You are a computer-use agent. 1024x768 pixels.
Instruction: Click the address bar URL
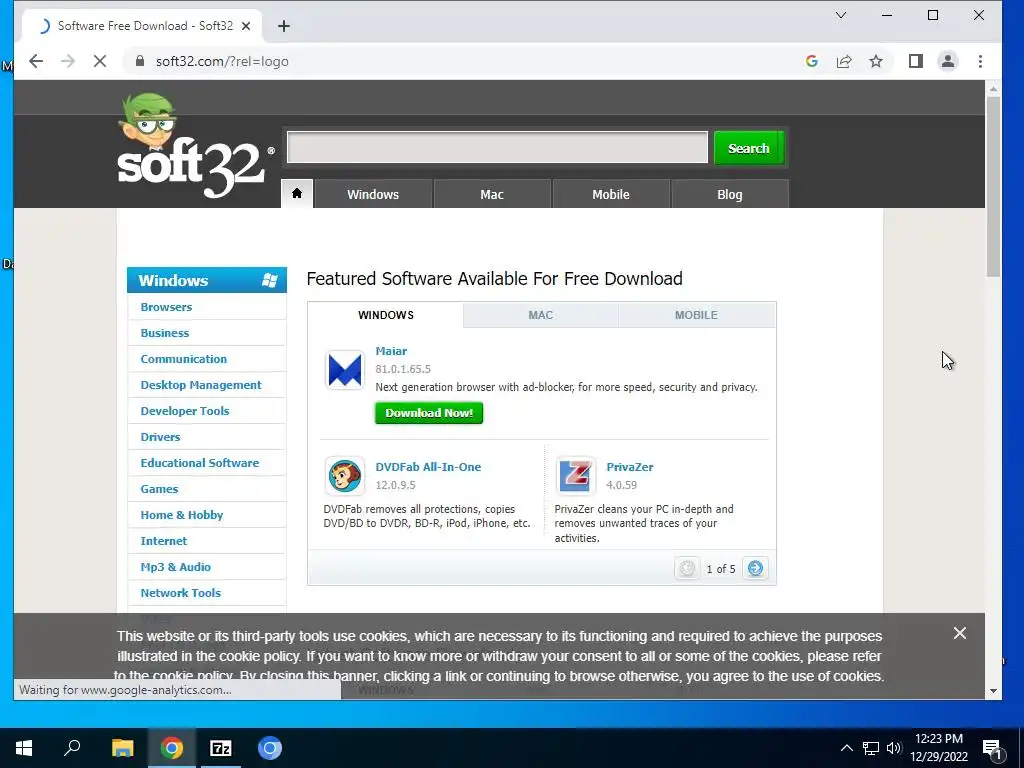(x=222, y=61)
